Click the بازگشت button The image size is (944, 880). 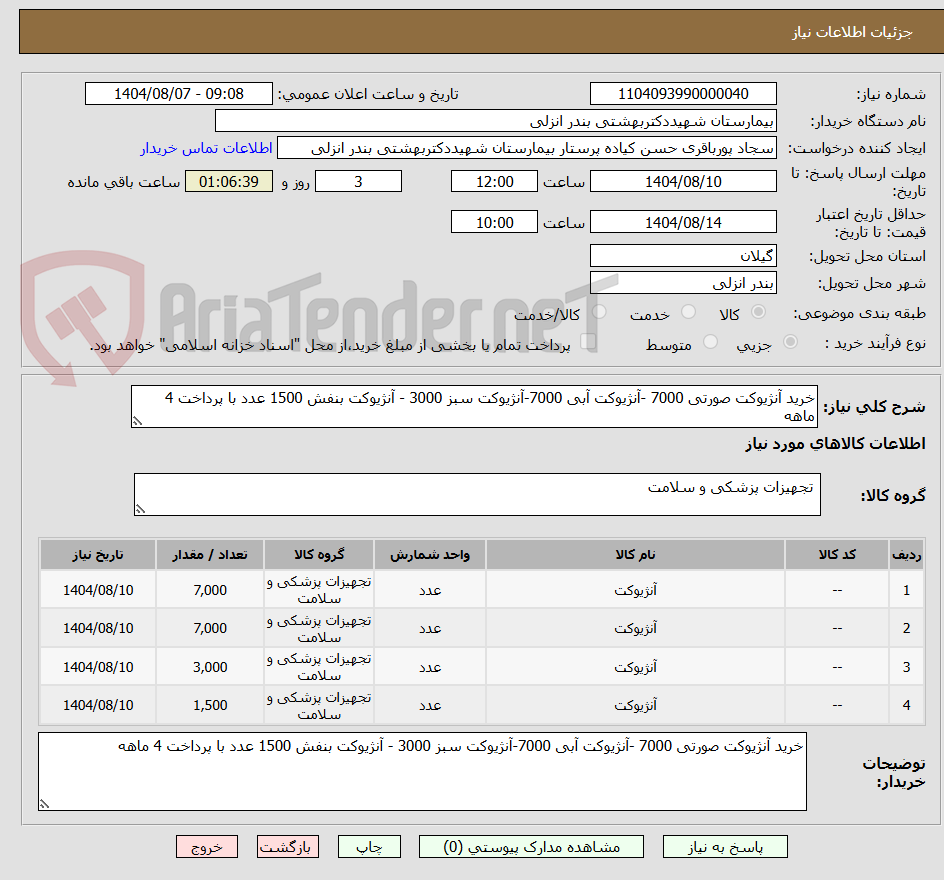point(287,846)
